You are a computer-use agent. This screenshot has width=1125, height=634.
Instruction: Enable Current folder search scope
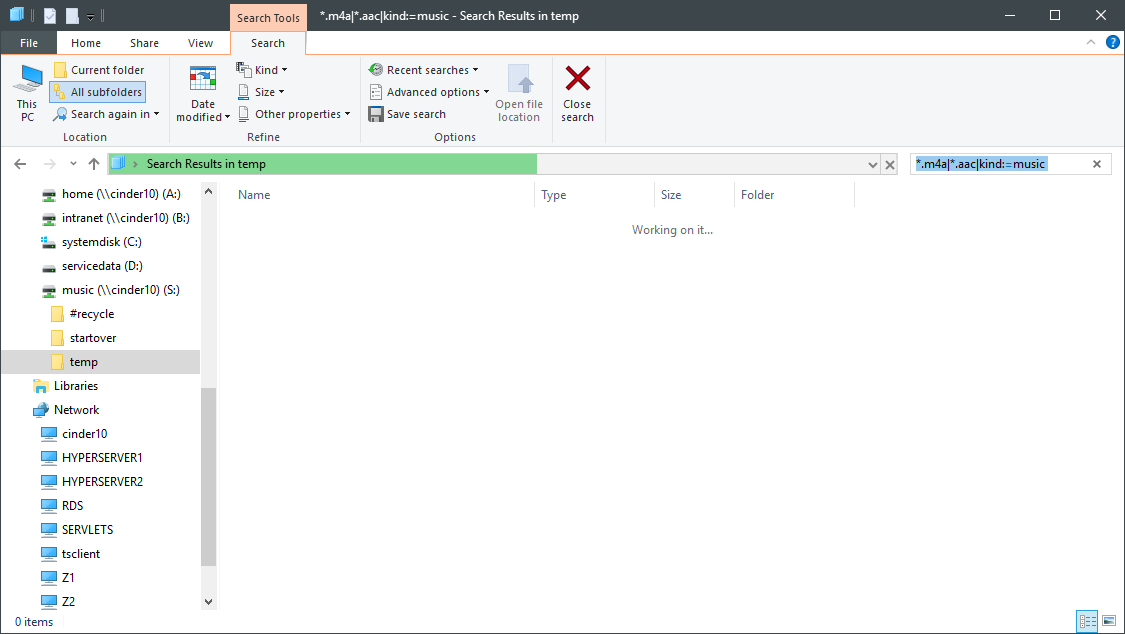[x=103, y=69]
